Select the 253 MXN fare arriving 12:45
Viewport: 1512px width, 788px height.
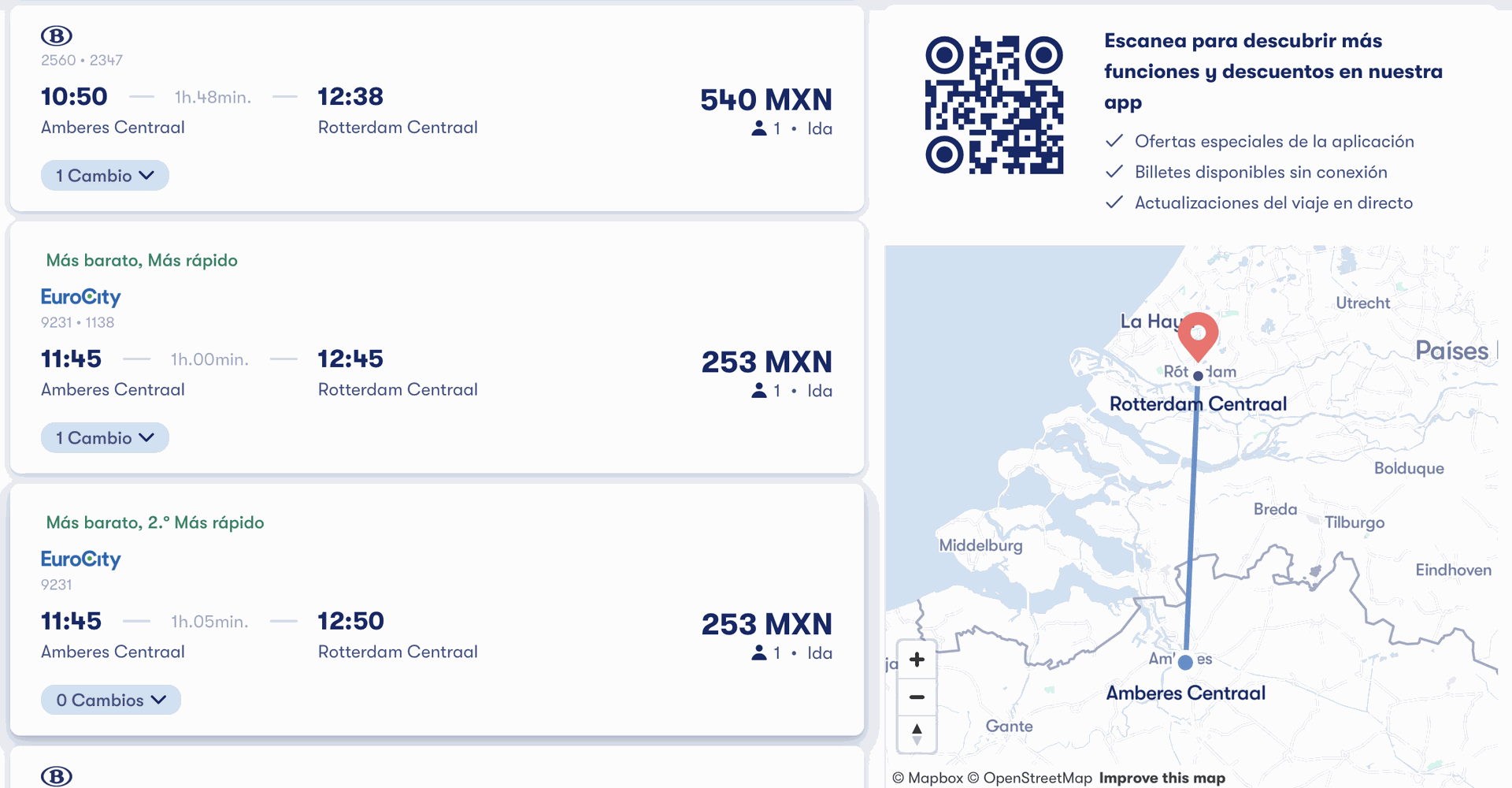(766, 362)
